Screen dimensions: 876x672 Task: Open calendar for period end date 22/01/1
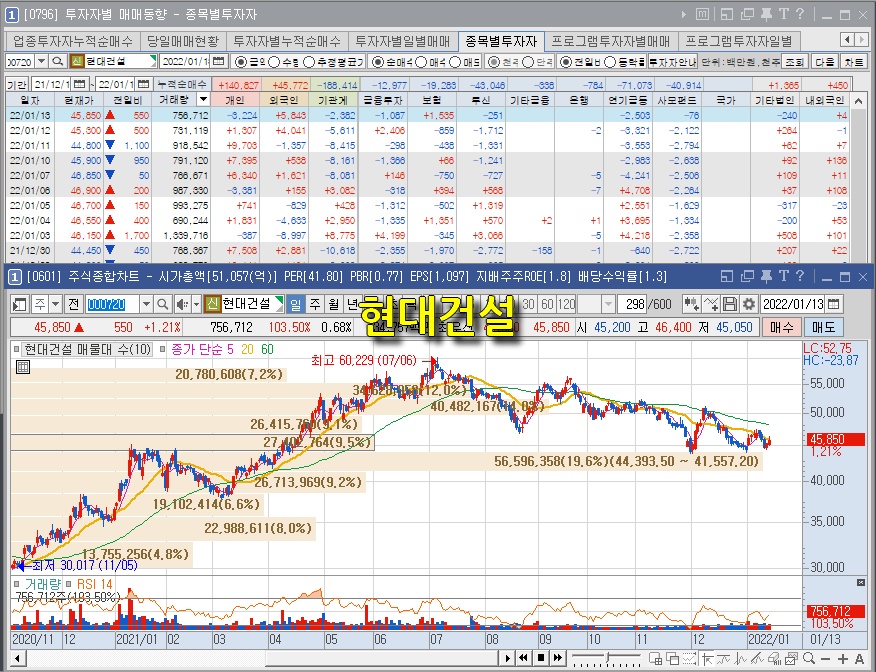click(144, 84)
